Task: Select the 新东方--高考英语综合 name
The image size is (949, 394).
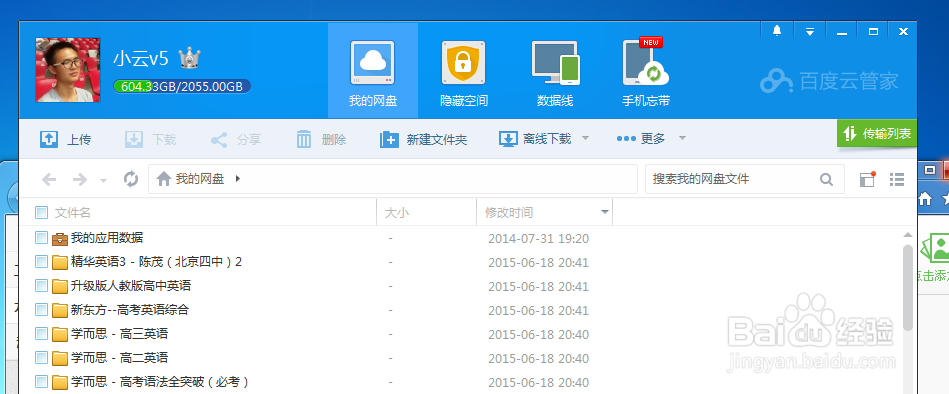Action: coord(130,310)
